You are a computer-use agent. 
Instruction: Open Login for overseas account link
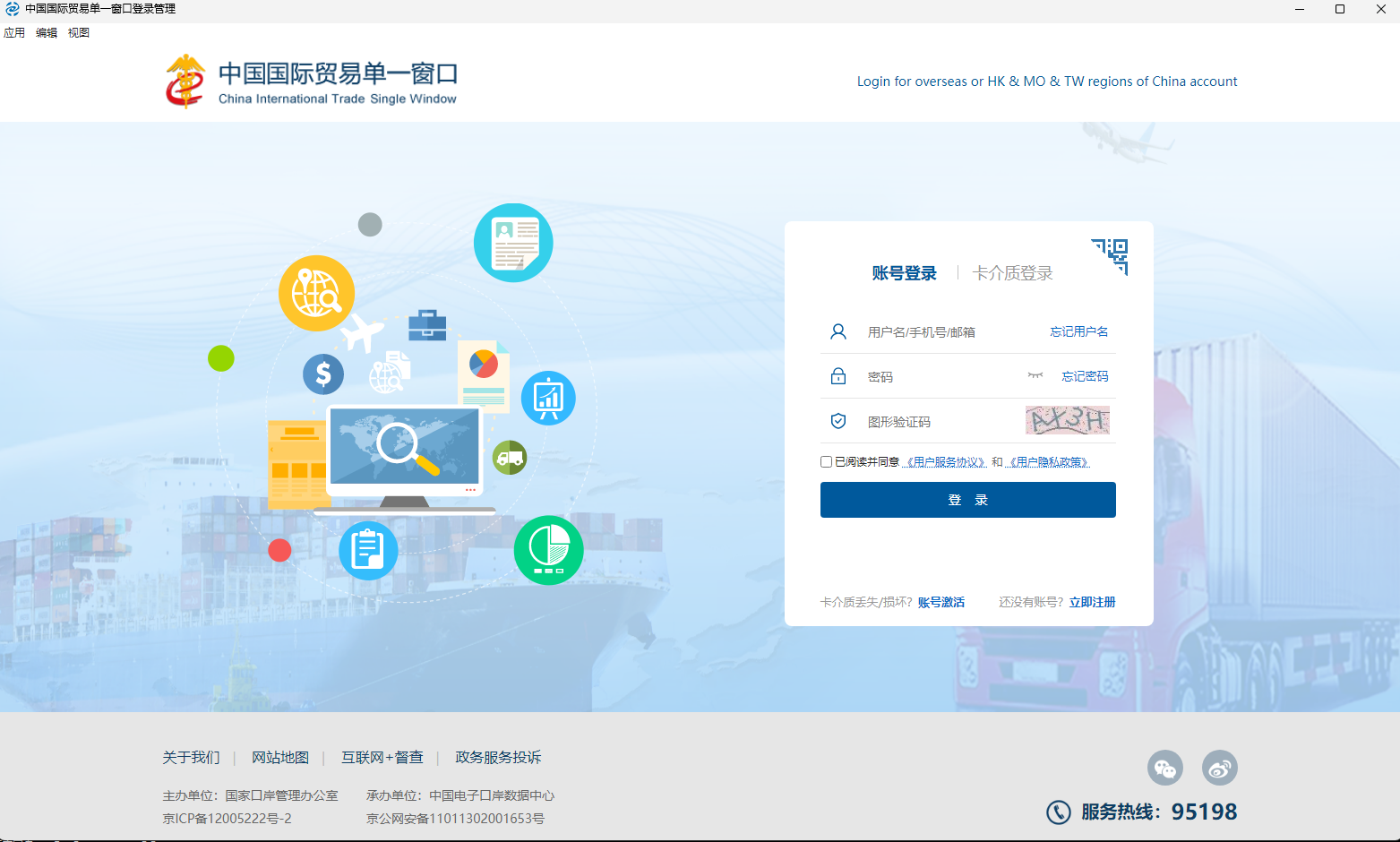pyautogui.click(x=1046, y=82)
